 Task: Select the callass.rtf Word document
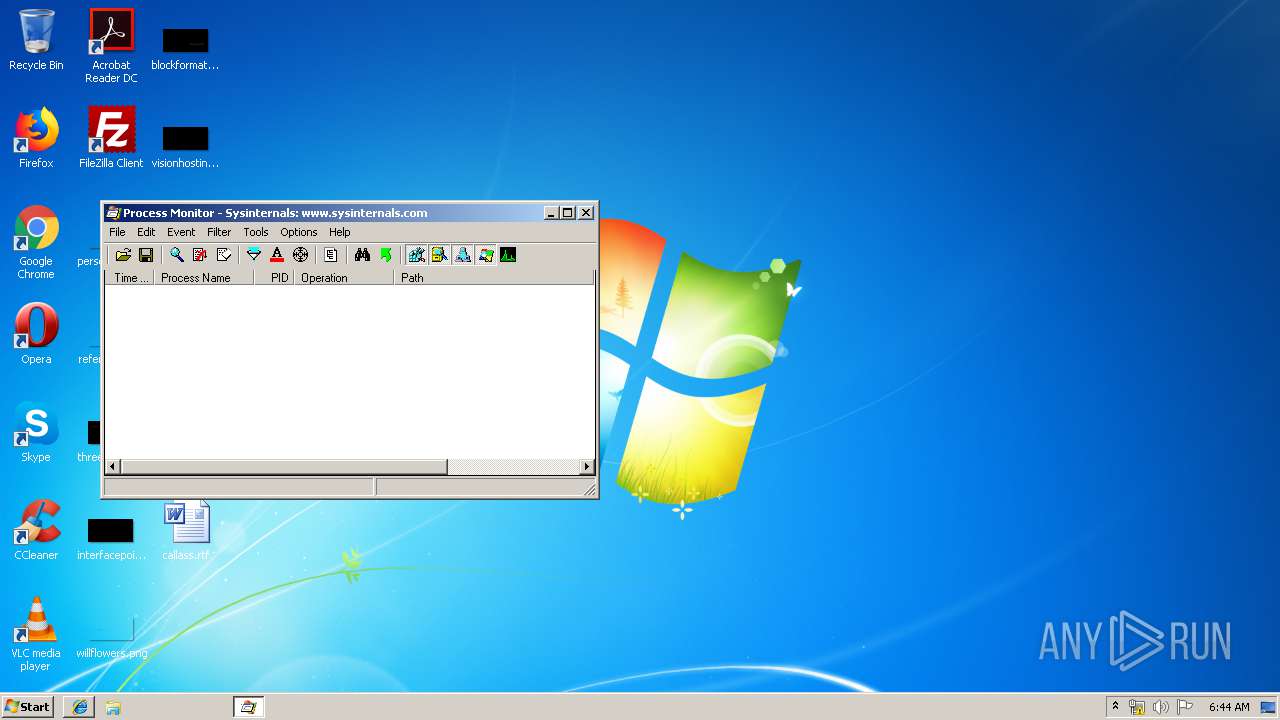click(x=186, y=530)
